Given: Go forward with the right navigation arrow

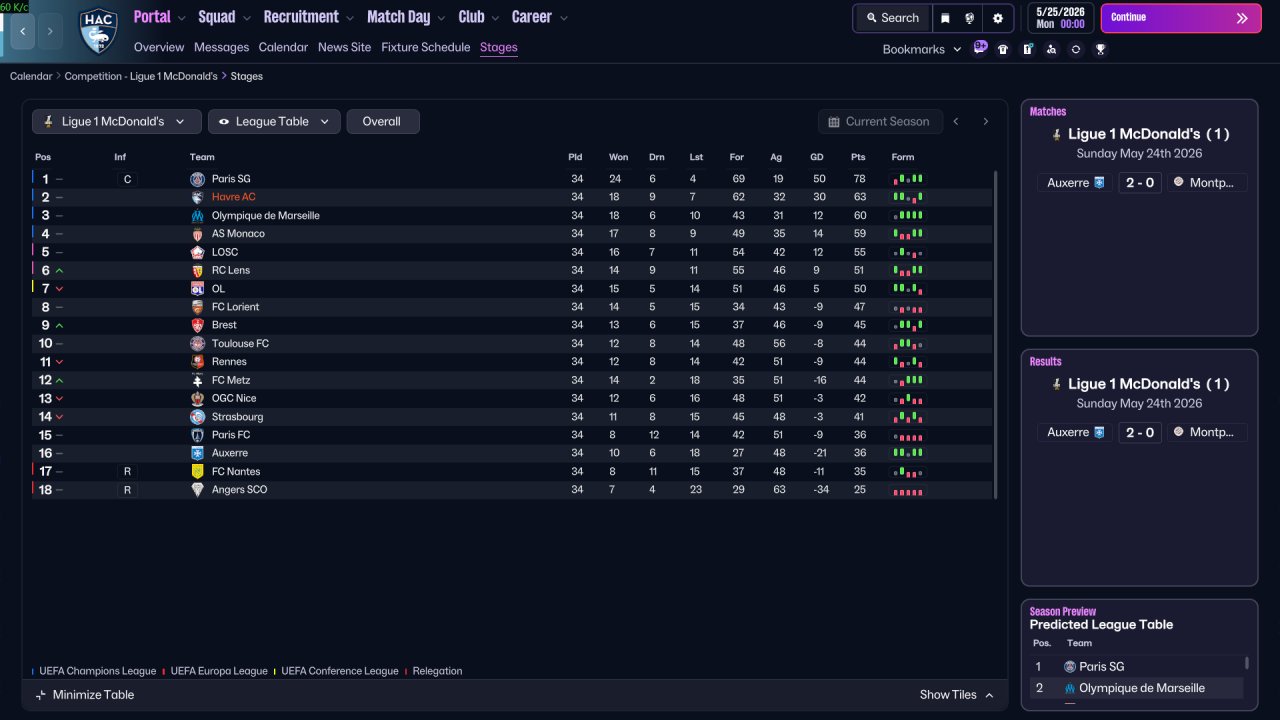Looking at the screenshot, I should 50,31.
